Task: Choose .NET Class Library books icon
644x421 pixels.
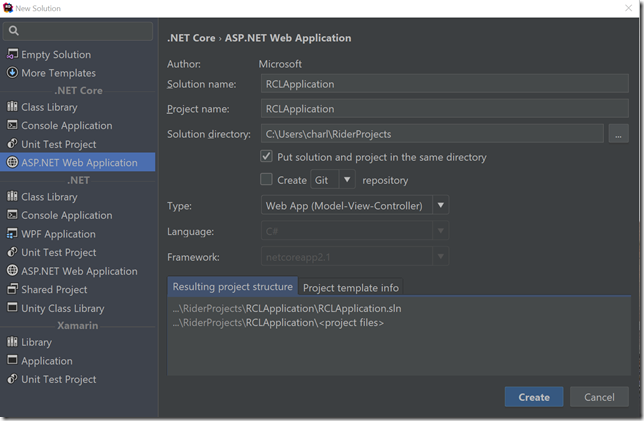Action: coord(12,196)
